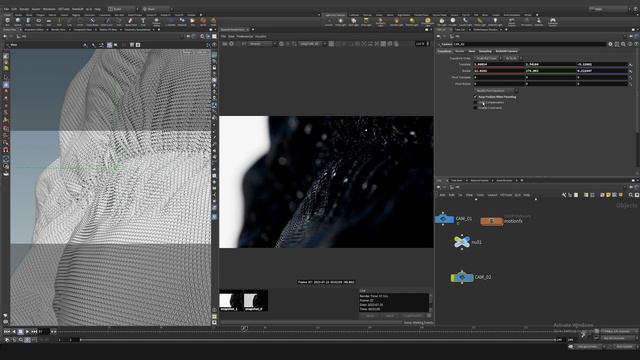Viewport: 640px width, 360px height.
Task: Open the Transform Order dropdown
Action: (x=488, y=58)
